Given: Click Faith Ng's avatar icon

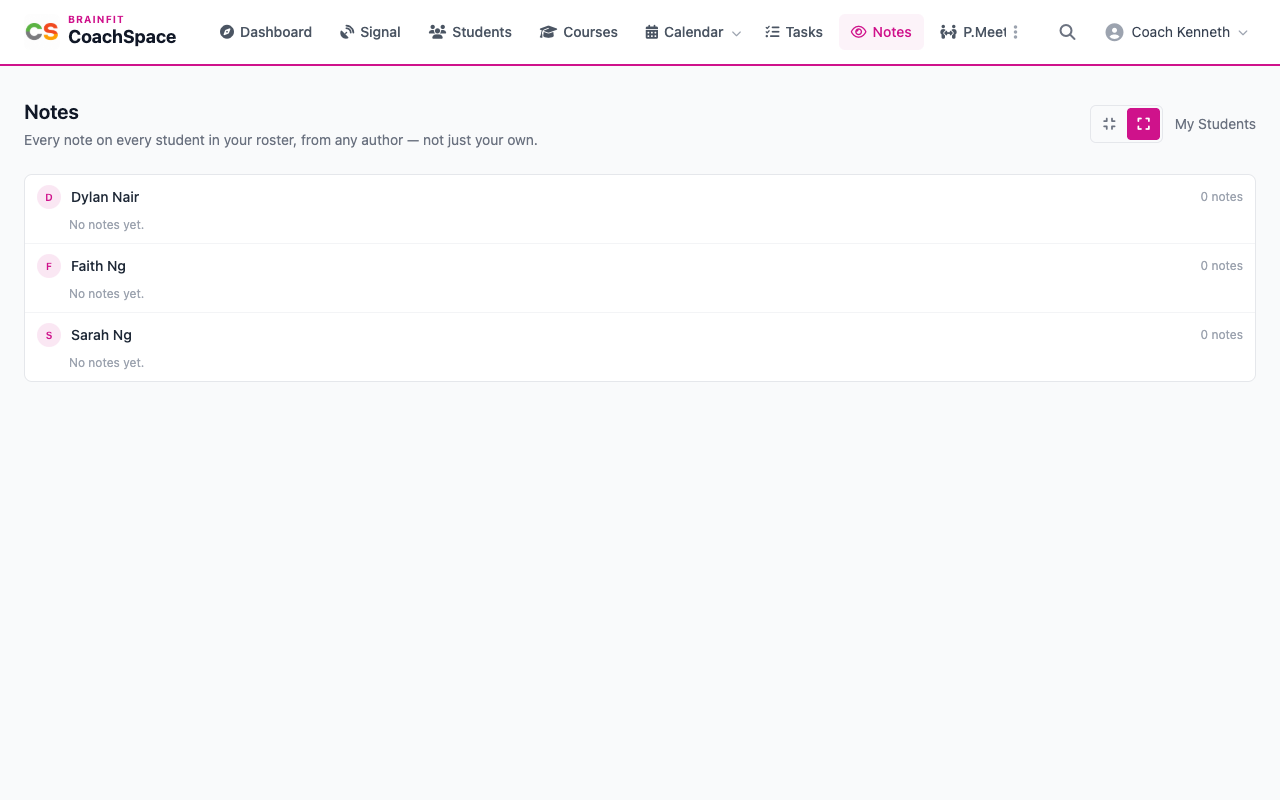Looking at the screenshot, I should (49, 266).
